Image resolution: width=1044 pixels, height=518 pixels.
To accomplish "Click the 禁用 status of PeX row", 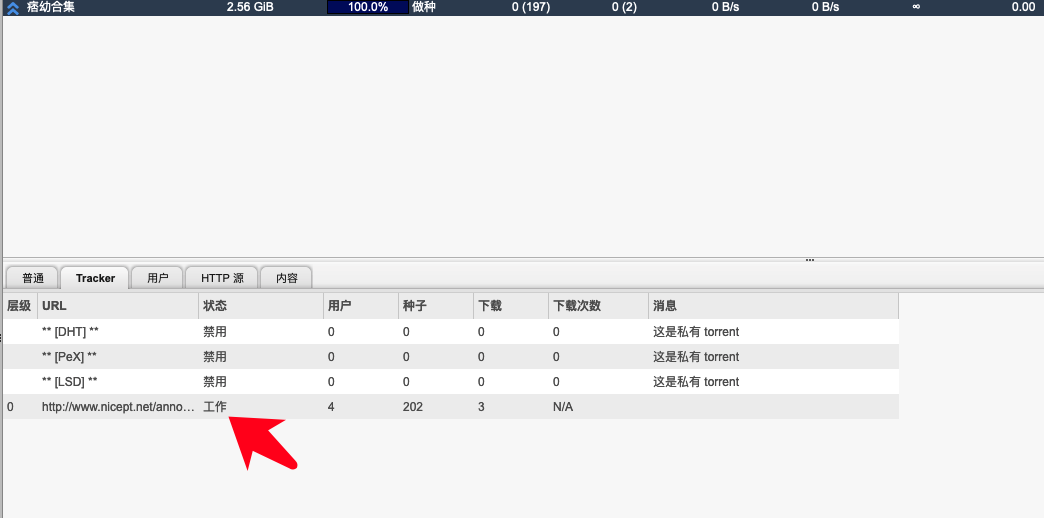I will click(x=215, y=357).
